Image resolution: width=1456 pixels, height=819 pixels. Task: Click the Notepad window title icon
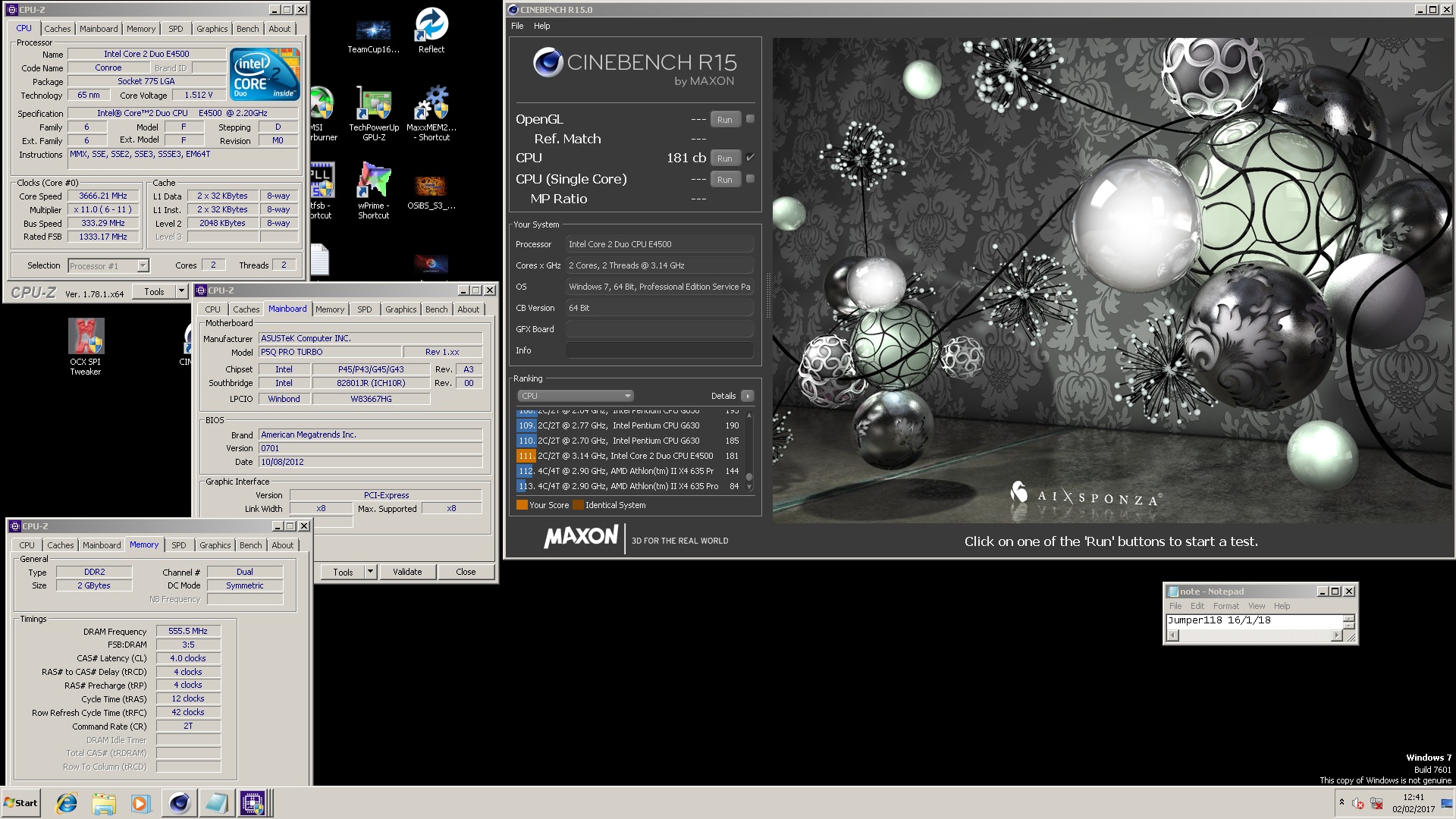[x=1173, y=591]
